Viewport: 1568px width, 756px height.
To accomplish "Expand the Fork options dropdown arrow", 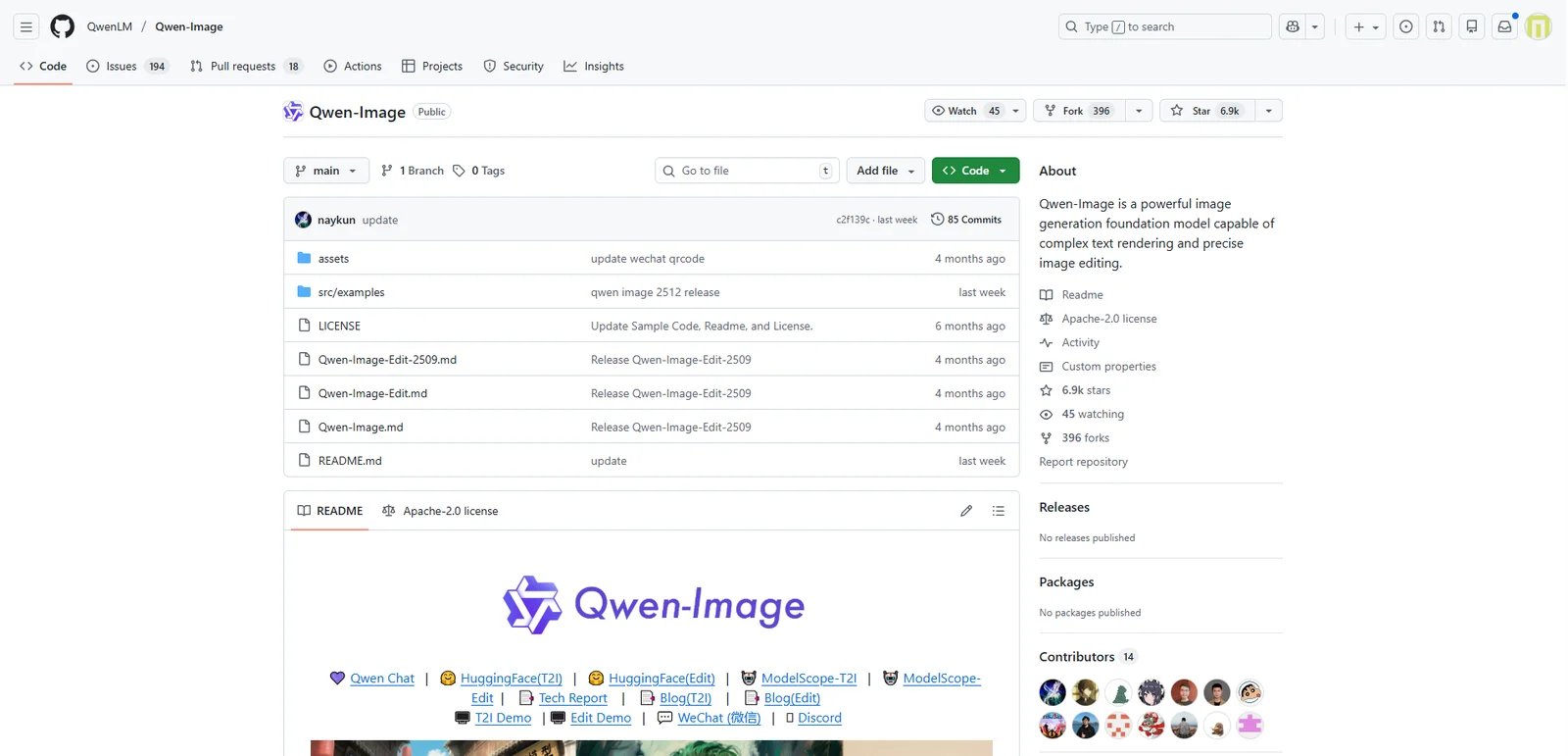I will point(1139,111).
